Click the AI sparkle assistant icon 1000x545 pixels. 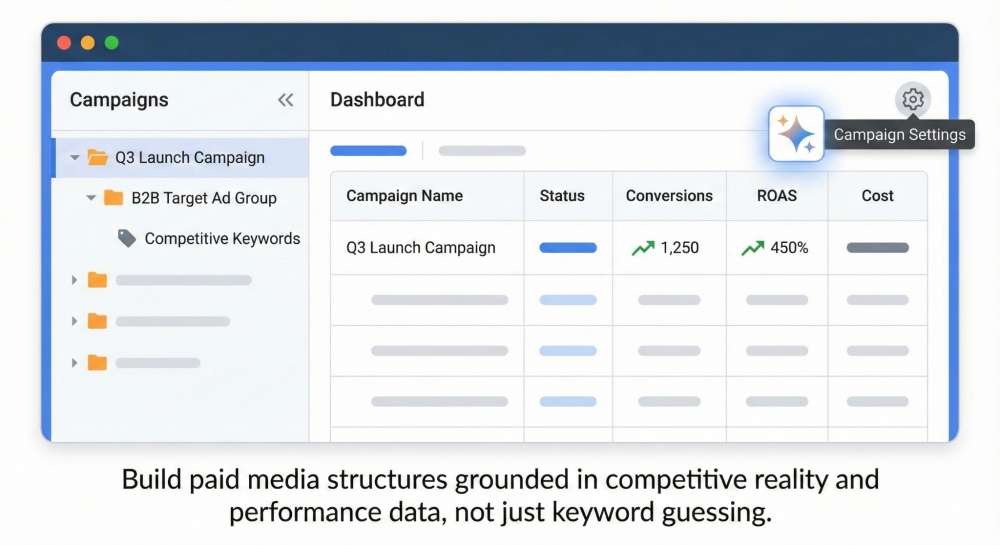click(x=796, y=134)
